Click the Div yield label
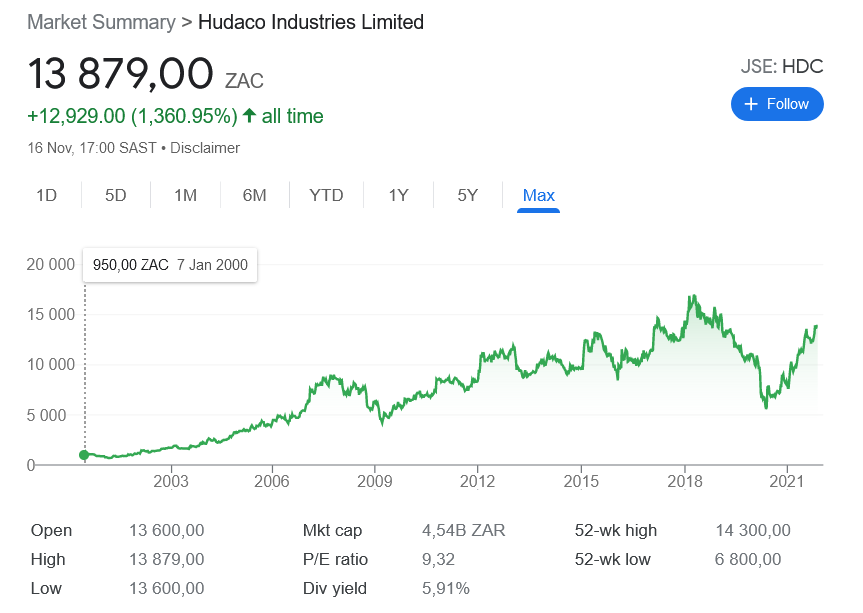This screenshot has width=863, height=613. pyautogui.click(x=335, y=589)
